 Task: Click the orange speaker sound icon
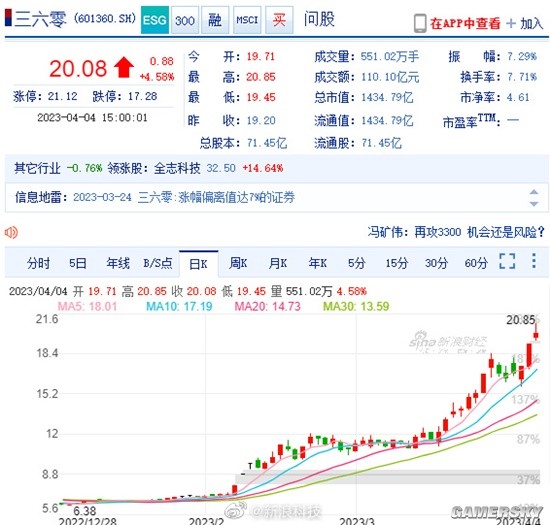coord(11,232)
